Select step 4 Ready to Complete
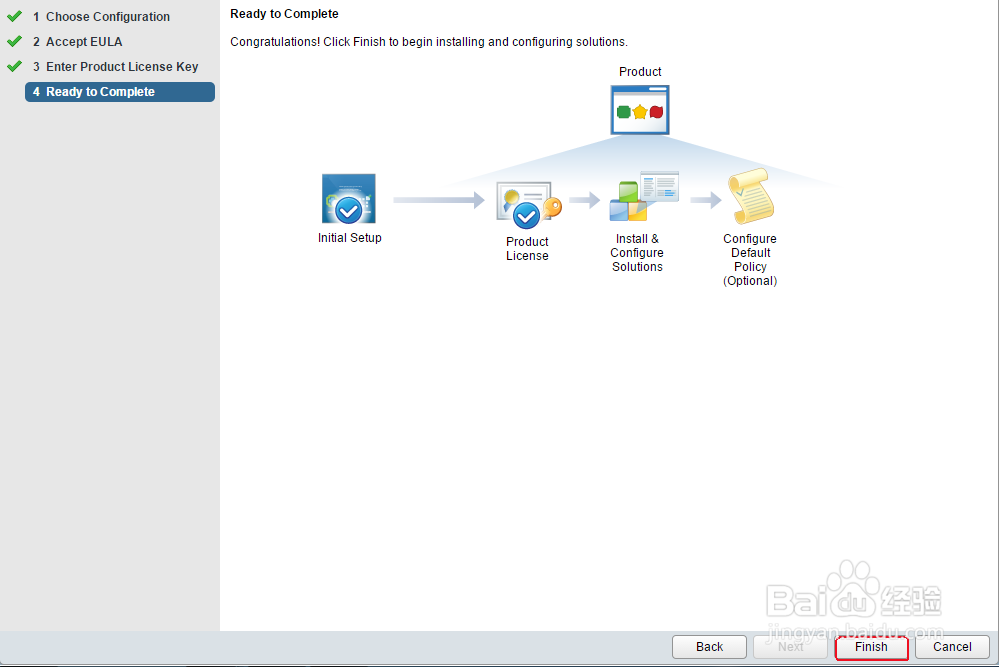Viewport: 999px width, 667px height. [120, 92]
